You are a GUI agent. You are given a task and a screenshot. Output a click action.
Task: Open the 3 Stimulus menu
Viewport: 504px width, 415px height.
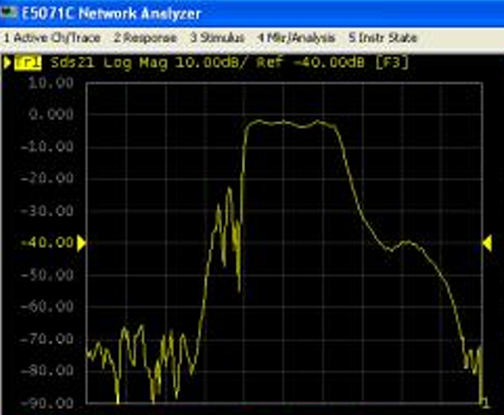point(217,38)
